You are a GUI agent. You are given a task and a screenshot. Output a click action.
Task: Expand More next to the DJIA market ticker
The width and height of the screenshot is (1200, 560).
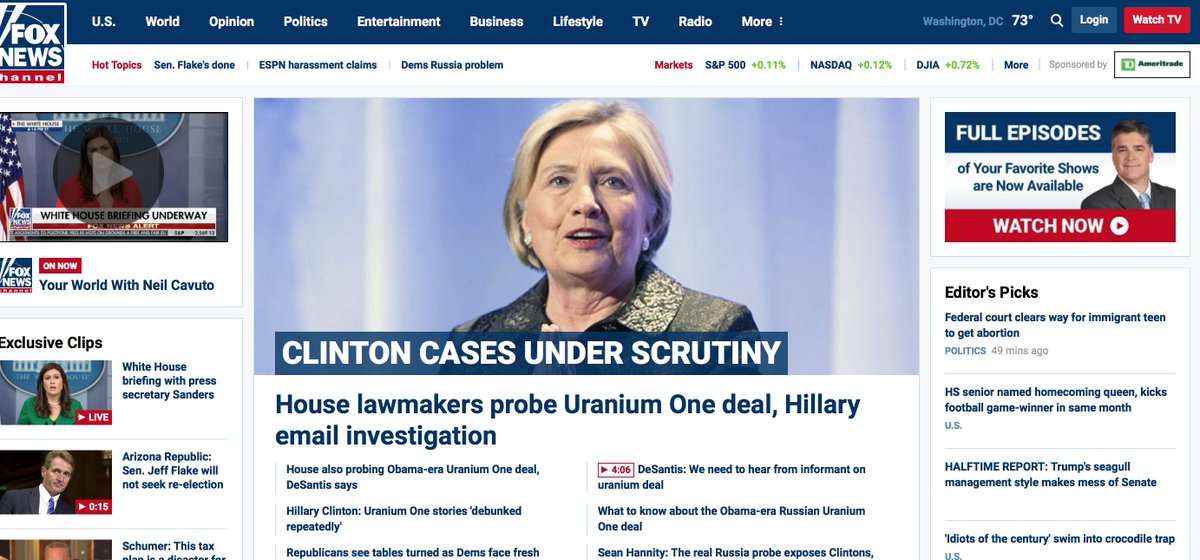[x=1016, y=65]
